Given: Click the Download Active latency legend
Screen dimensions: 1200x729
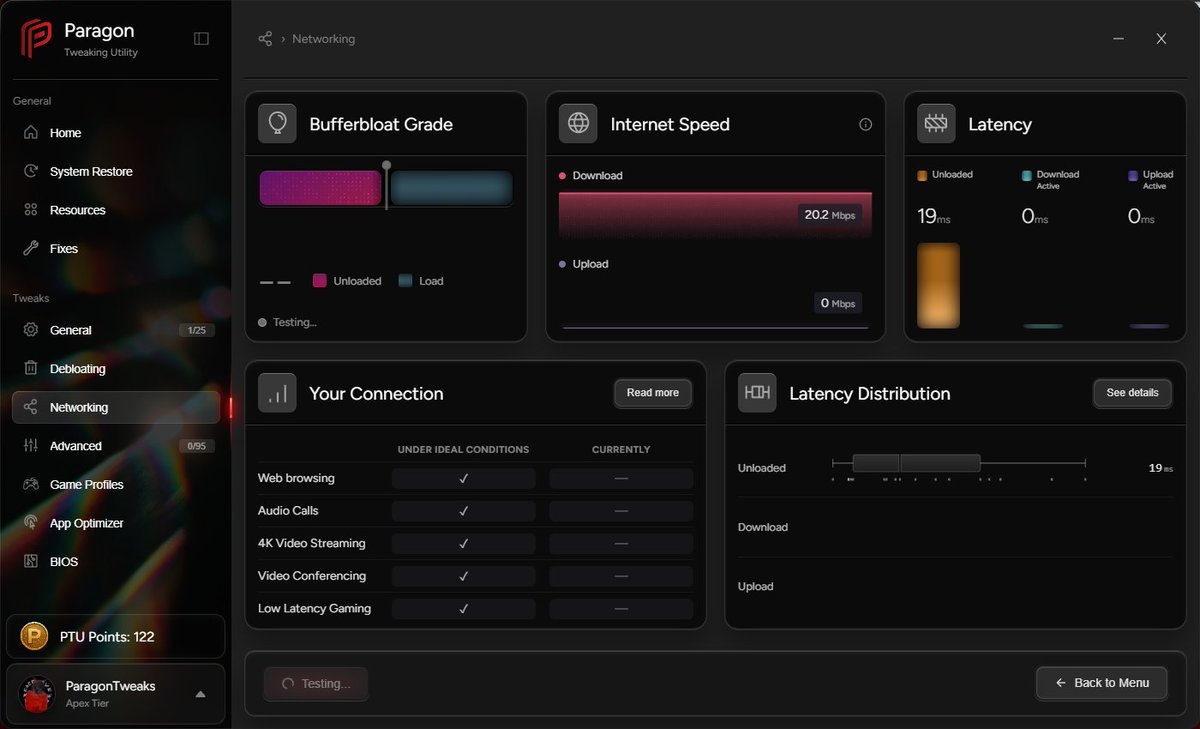Looking at the screenshot, I should click(x=1050, y=180).
